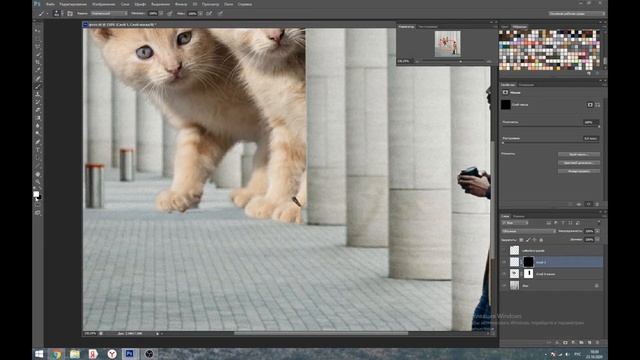Viewport: 640px width, 360px height.
Task: Switch to the Гистограмма tab
Action: (x=428, y=27)
